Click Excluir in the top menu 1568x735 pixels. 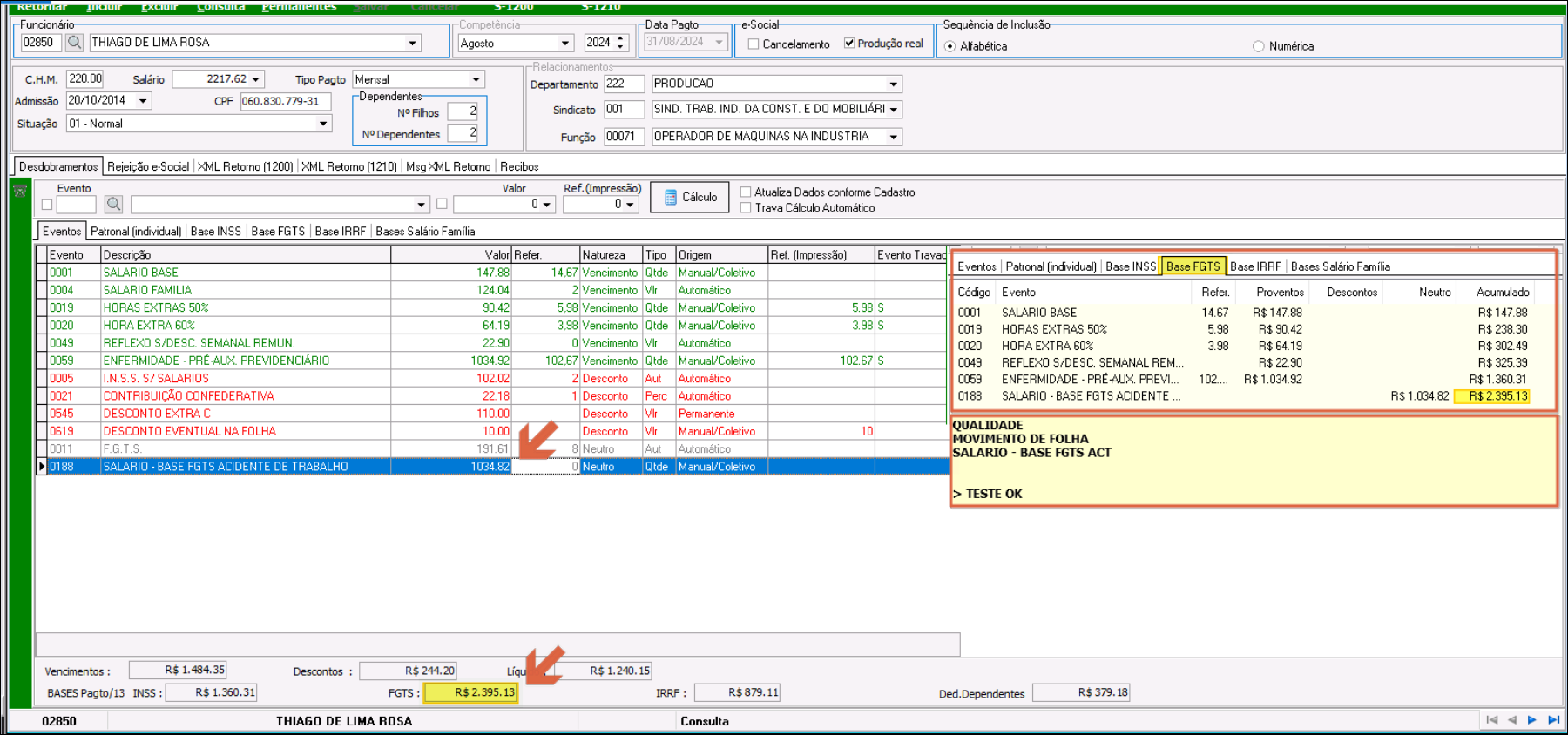point(159,6)
